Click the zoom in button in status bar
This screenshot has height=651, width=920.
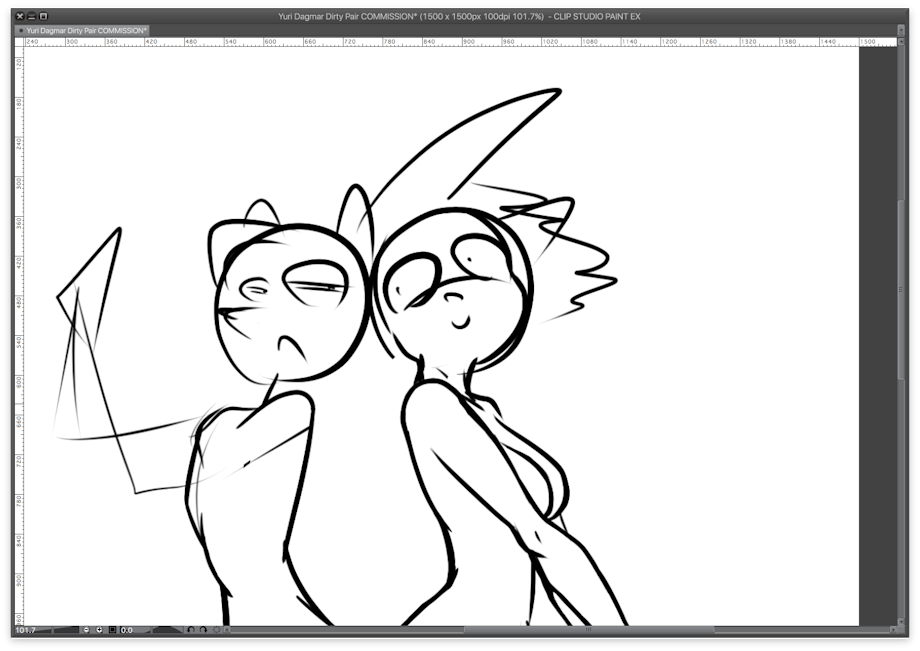pos(99,630)
